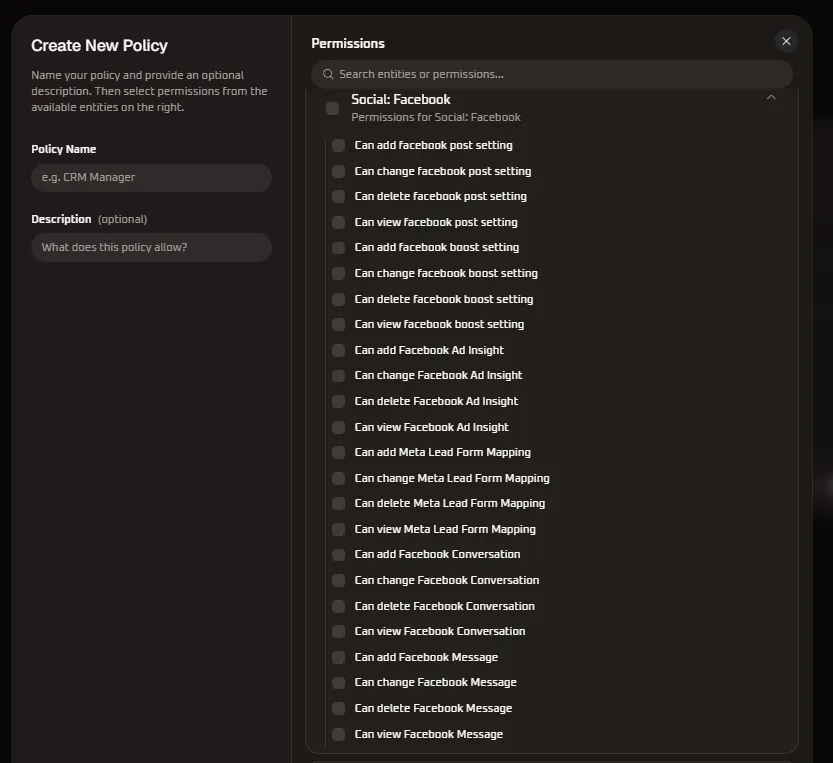Toggle Can add Facebook Message
833x763 pixels.
tap(338, 657)
